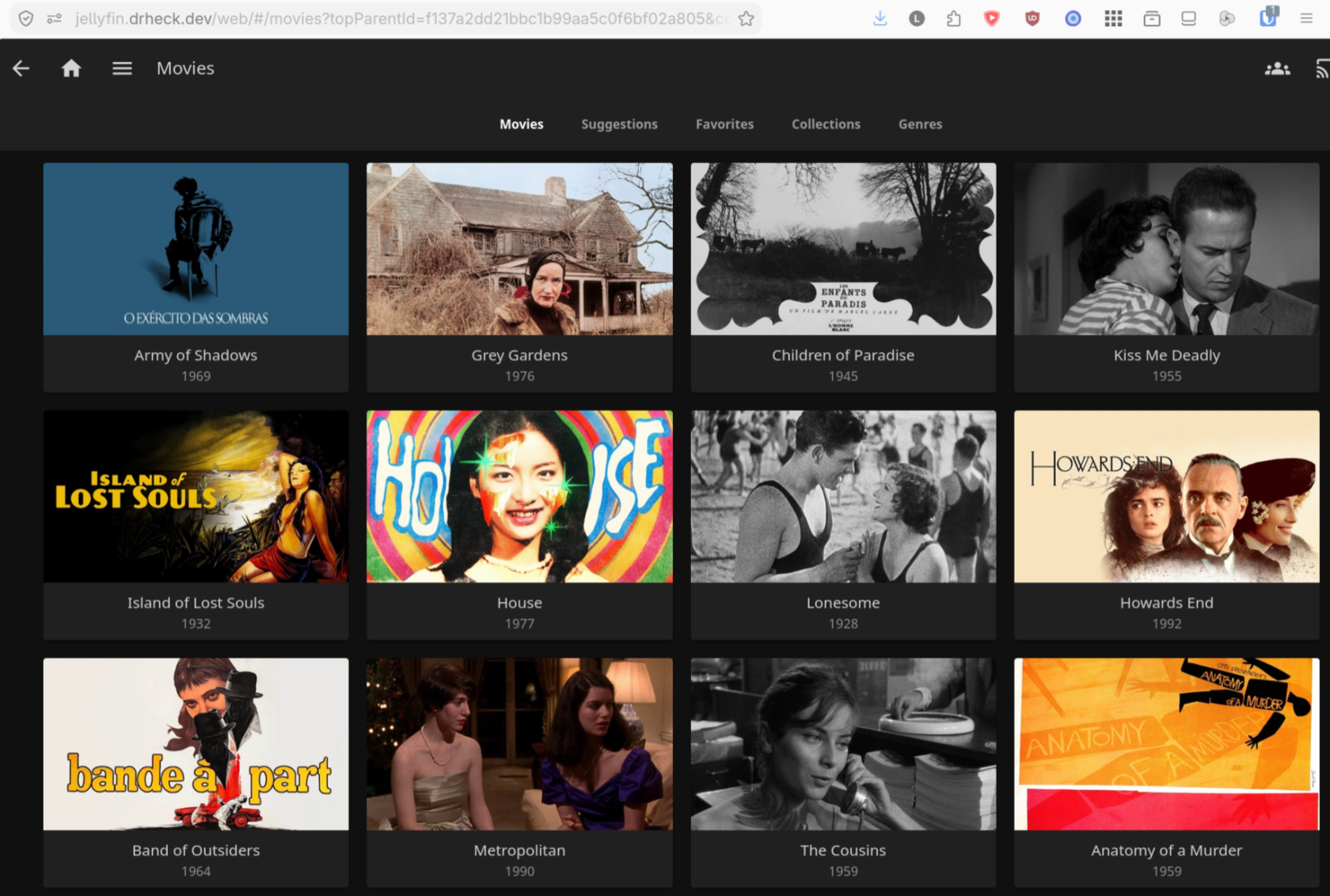Image resolution: width=1330 pixels, height=896 pixels.
Task: Open the Kiss Me Deadly title link
Action: point(1166,355)
